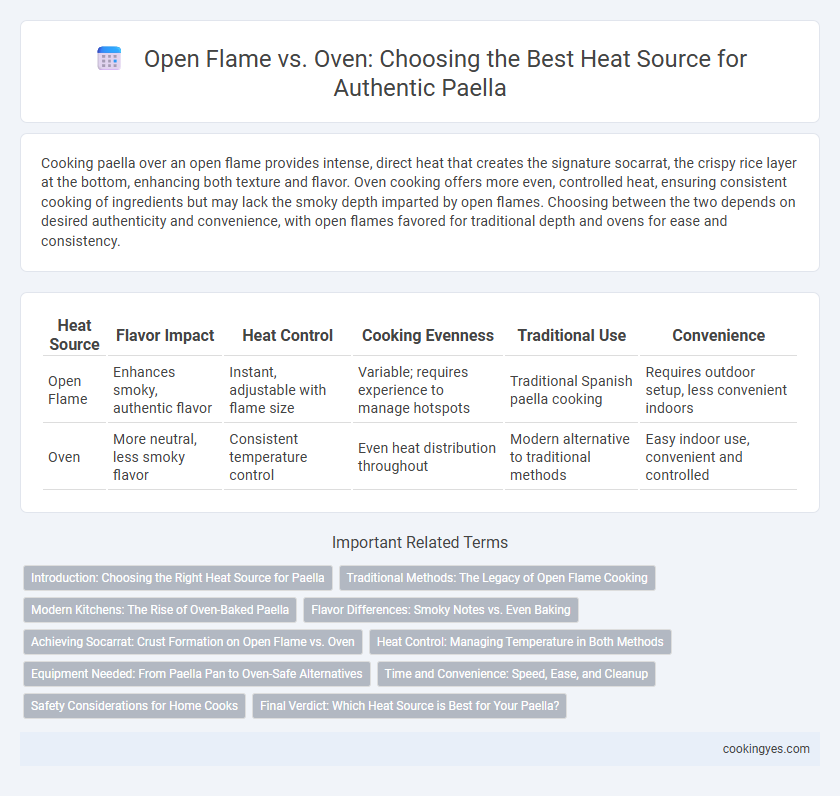
Task: Click the Cooking Evenness column header
Action: 428,335
